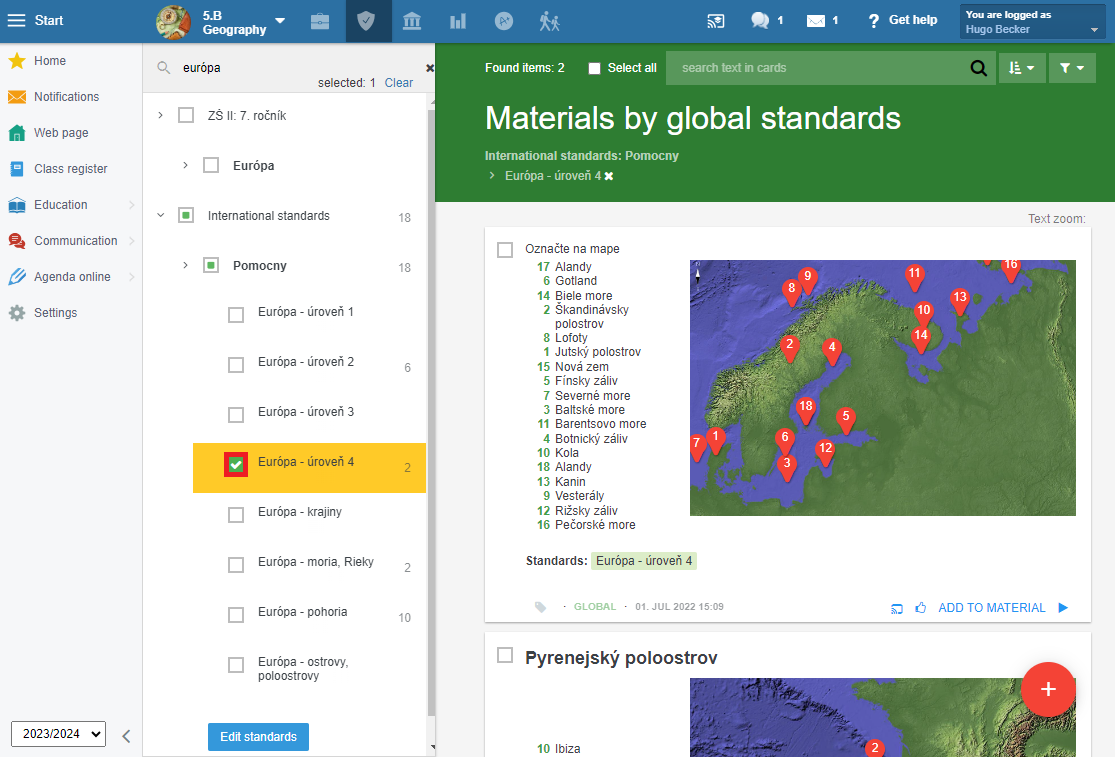The width and height of the screenshot is (1115, 757).
Task: Toggle the ZŠ II: 7. ročník checkbox
Action: coord(186,115)
